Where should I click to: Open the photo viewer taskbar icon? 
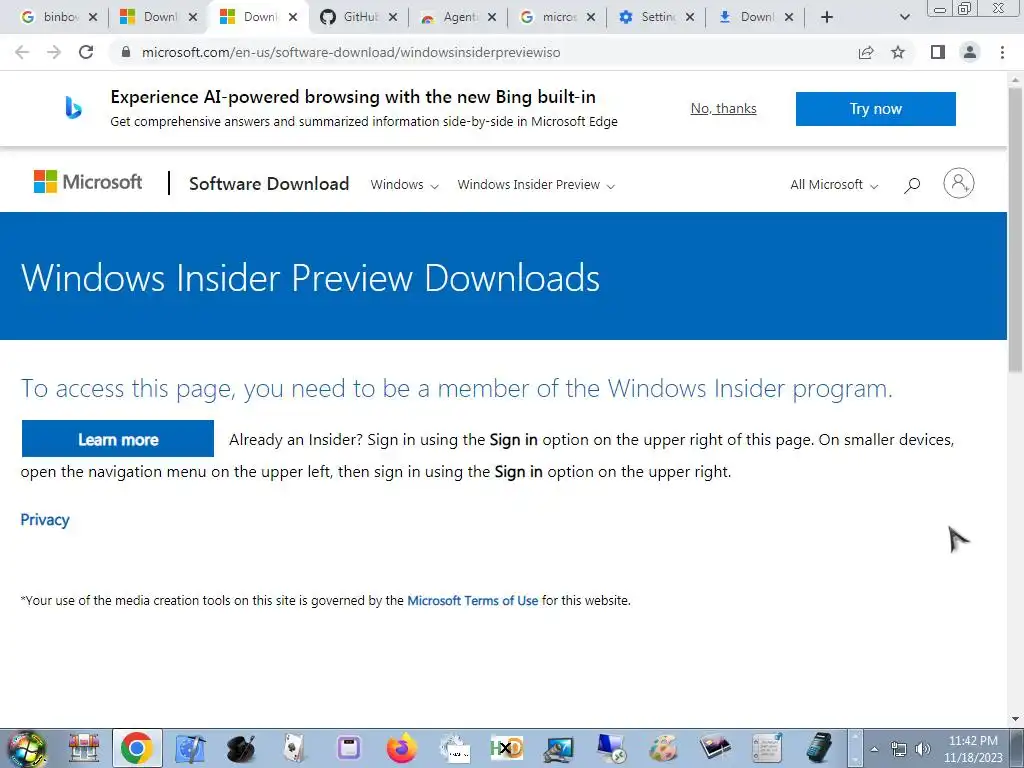(x=716, y=748)
